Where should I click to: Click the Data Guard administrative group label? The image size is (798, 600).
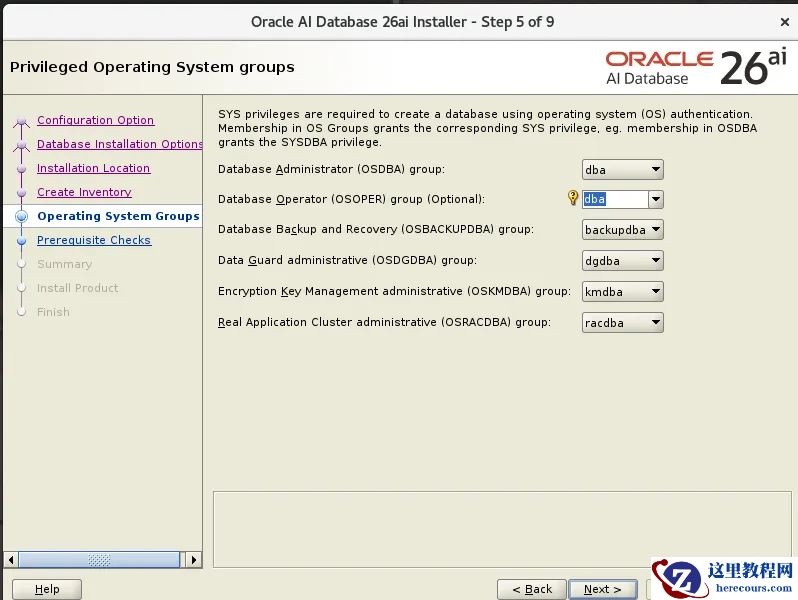(347, 260)
